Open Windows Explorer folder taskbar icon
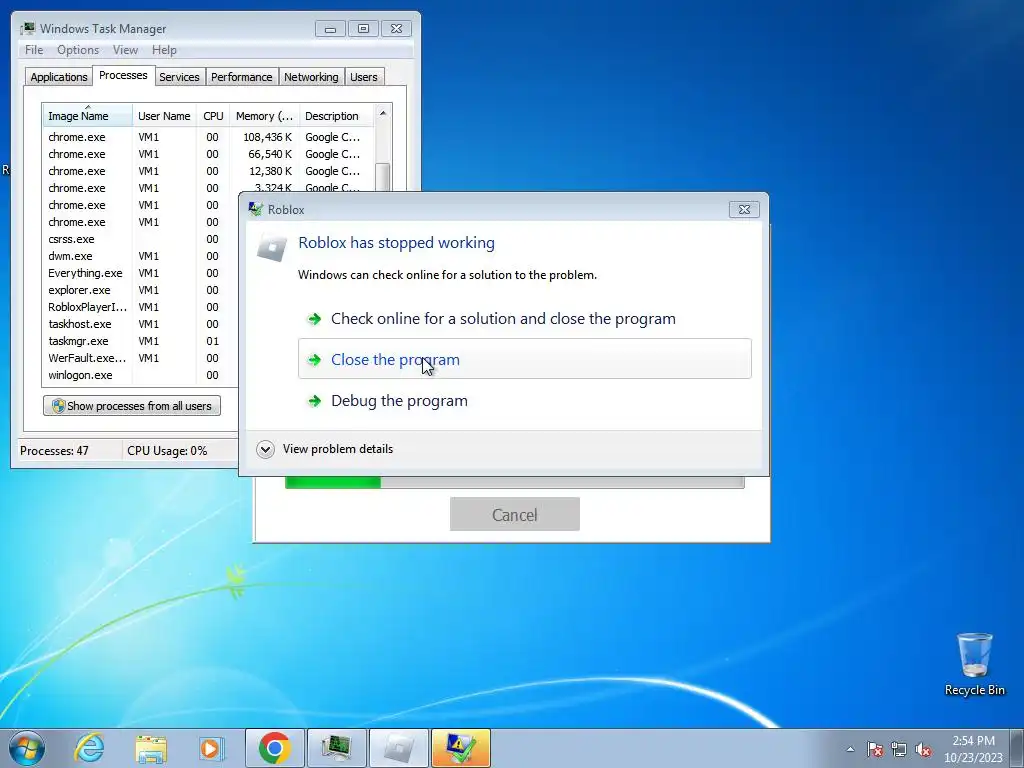Screen dimensions: 1024x768 coord(151,748)
